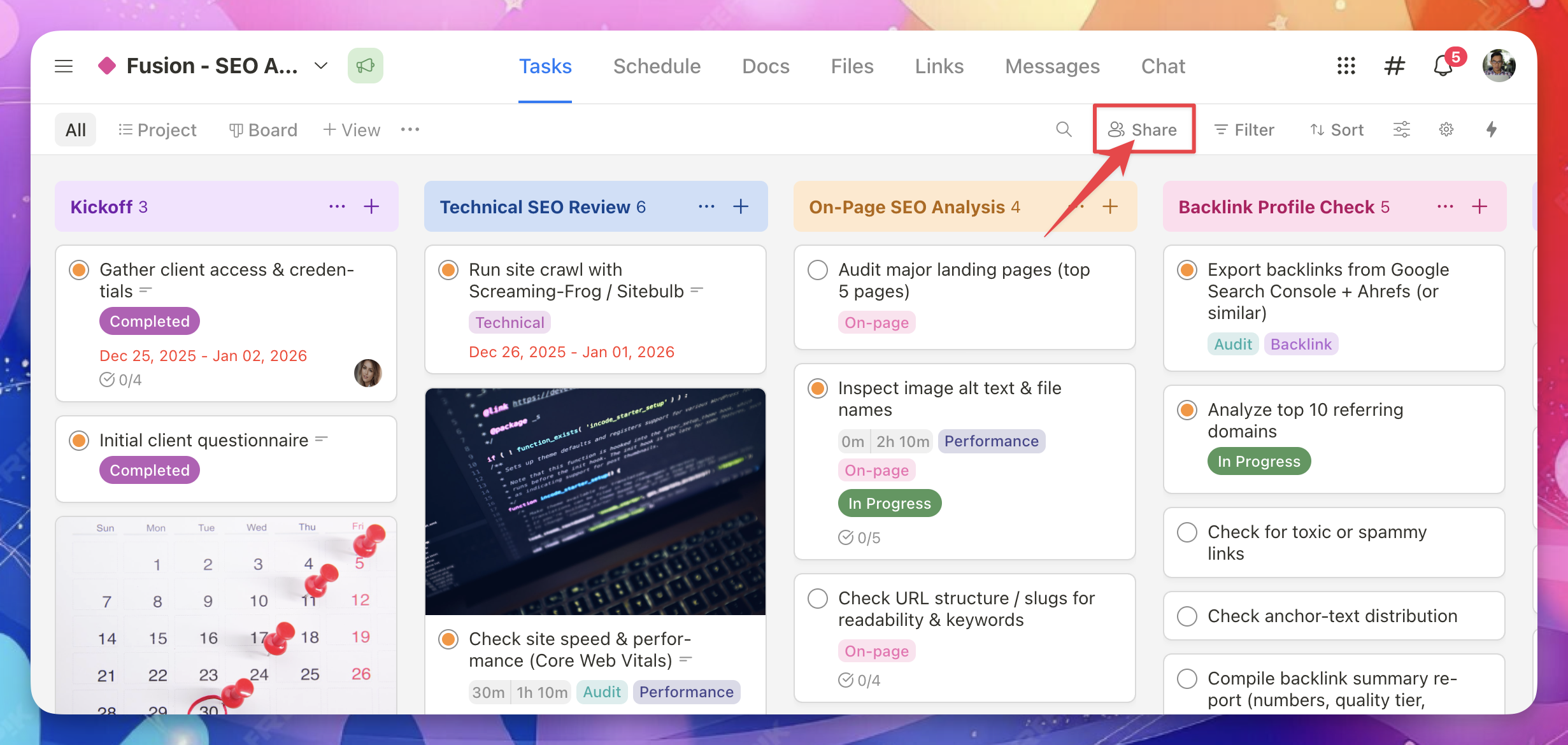The image size is (1568, 745).
Task: Add task to Technical SEO Review column
Action: 741,207
